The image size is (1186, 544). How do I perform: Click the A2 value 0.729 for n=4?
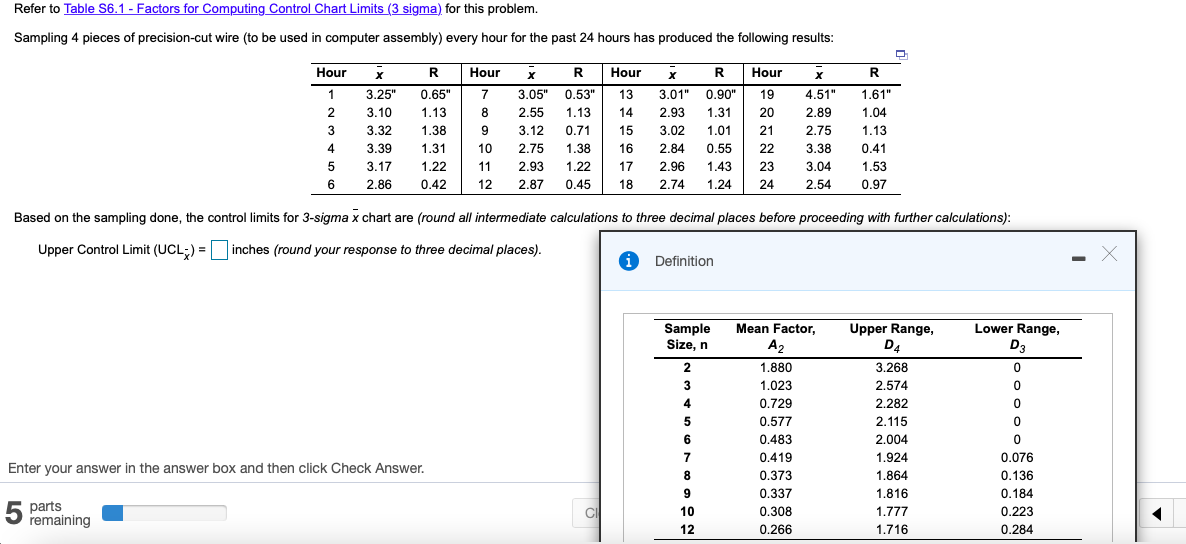pyautogui.click(x=775, y=403)
